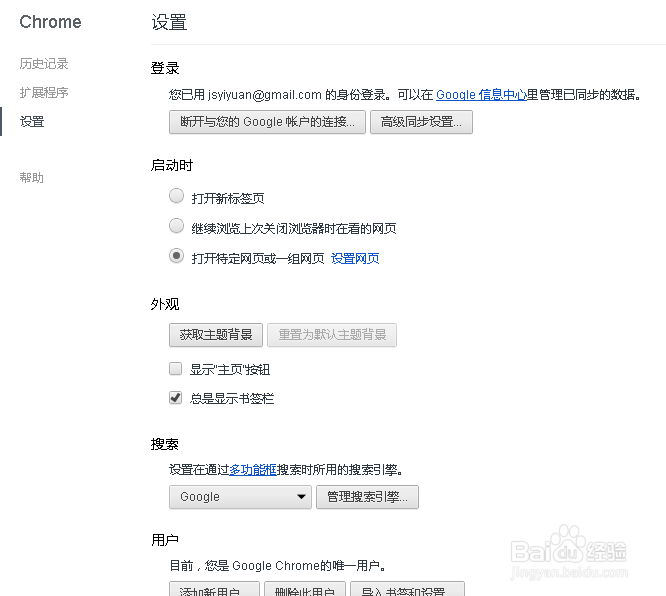This screenshot has height=596, width=666.
Task: Click the 登录 section heading
Action: 165,68
